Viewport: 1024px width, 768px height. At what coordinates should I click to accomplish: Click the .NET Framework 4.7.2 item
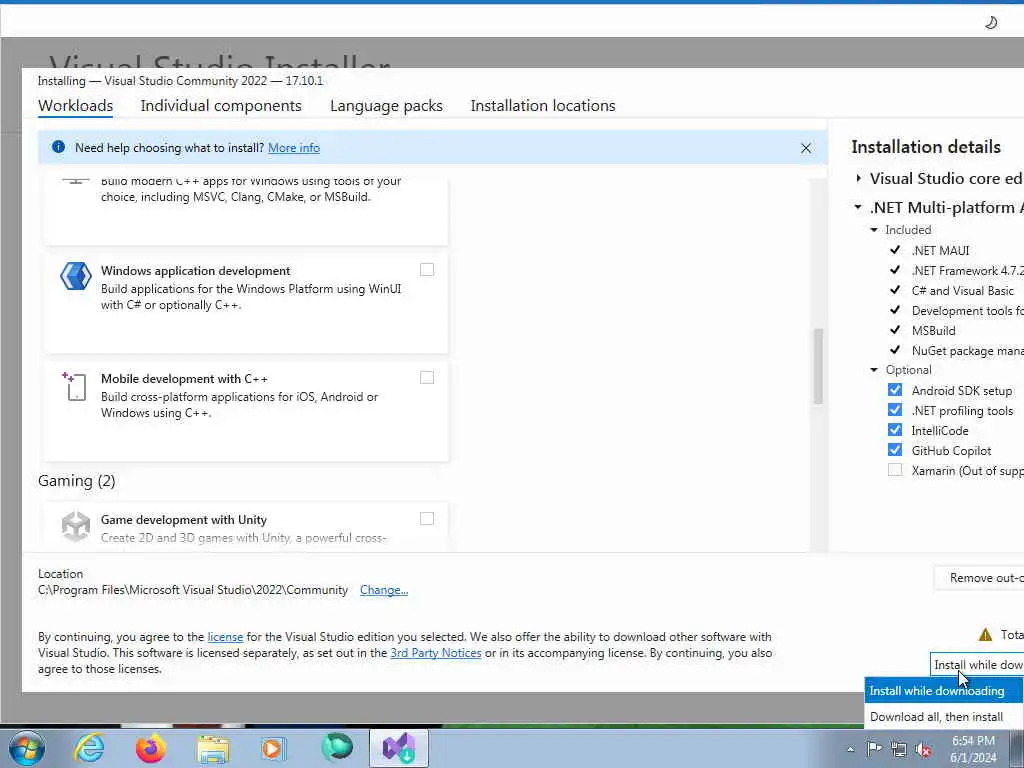[x=968, y=270]
